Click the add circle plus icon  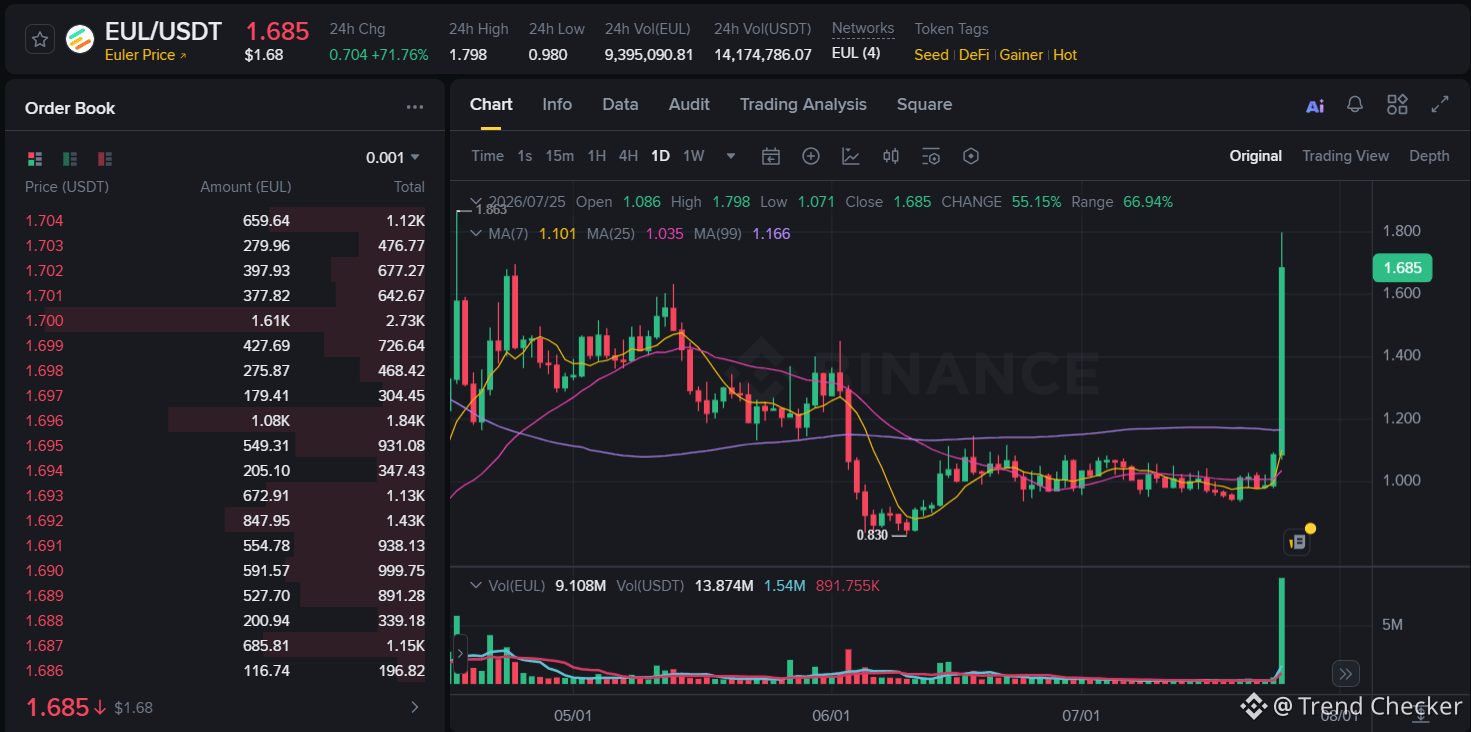tap(811, 156)
